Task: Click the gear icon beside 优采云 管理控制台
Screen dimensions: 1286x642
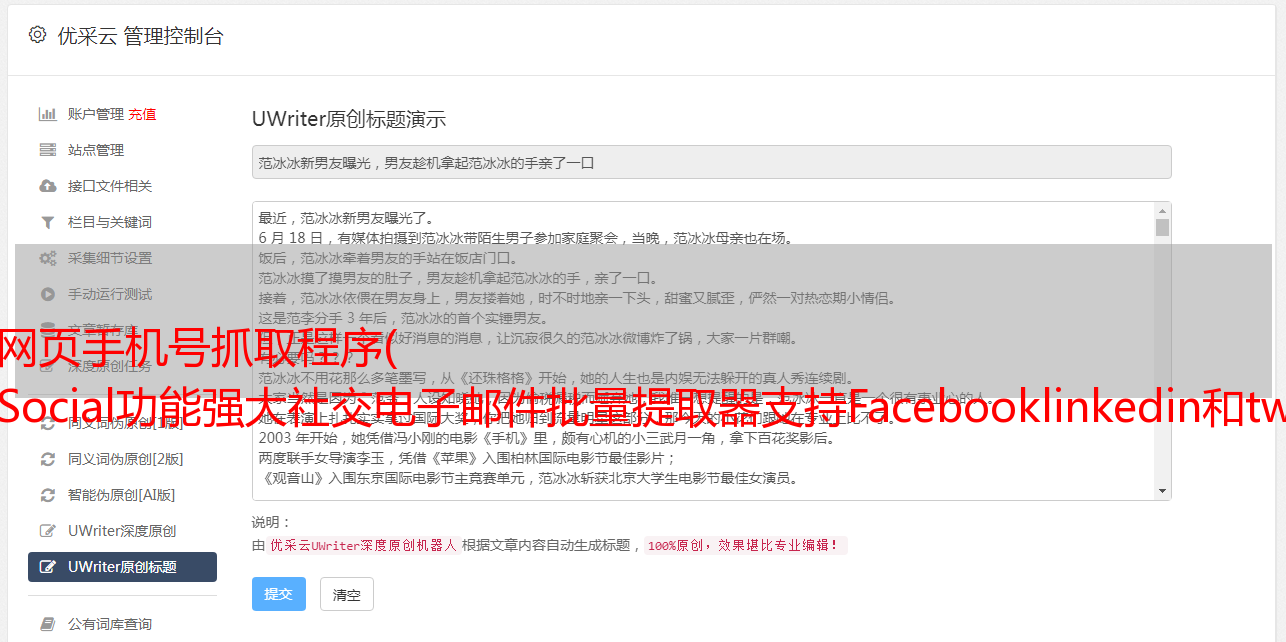Action: [37, 35]
